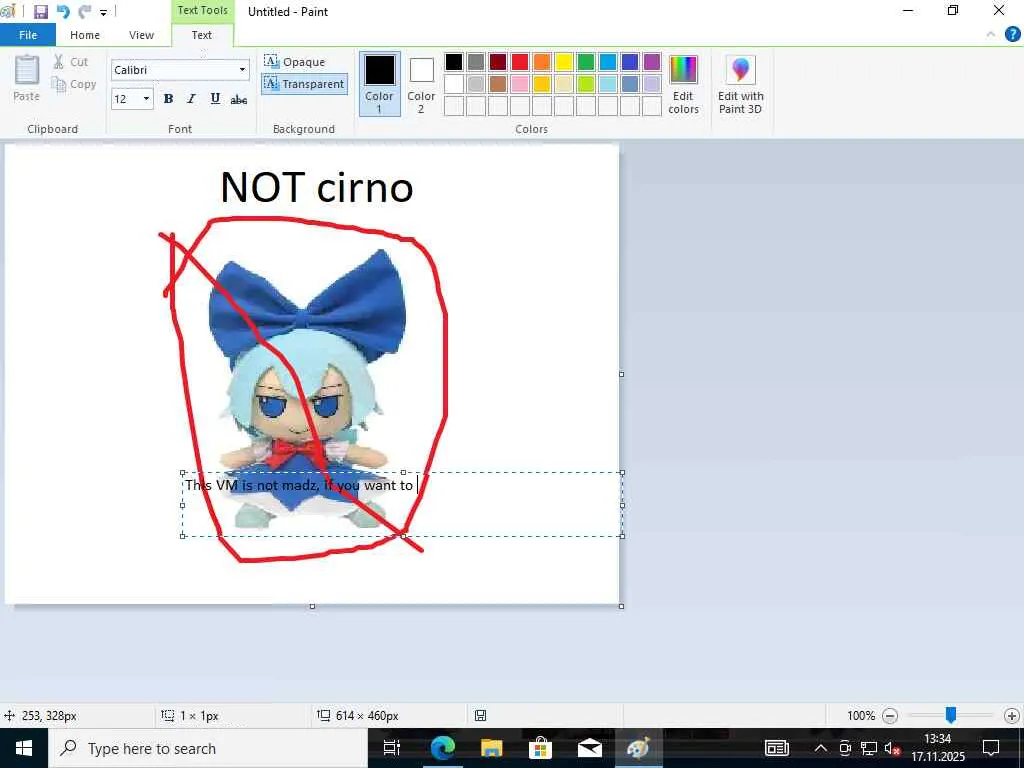Click the zoom in plus button
The image size is (1024, 768).
pos(1012,716)
